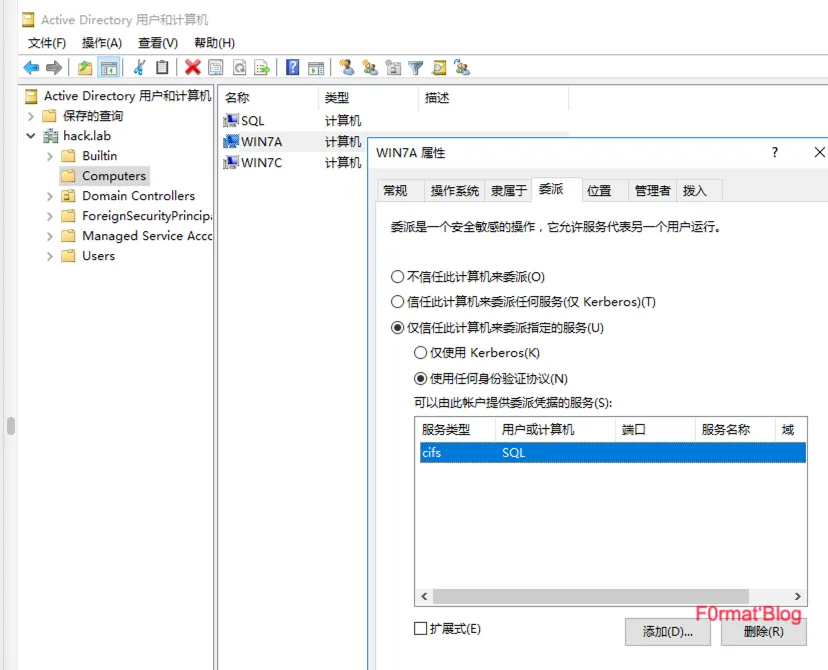
Task: Switch to the 隶属于 tab
Action: 508,191
